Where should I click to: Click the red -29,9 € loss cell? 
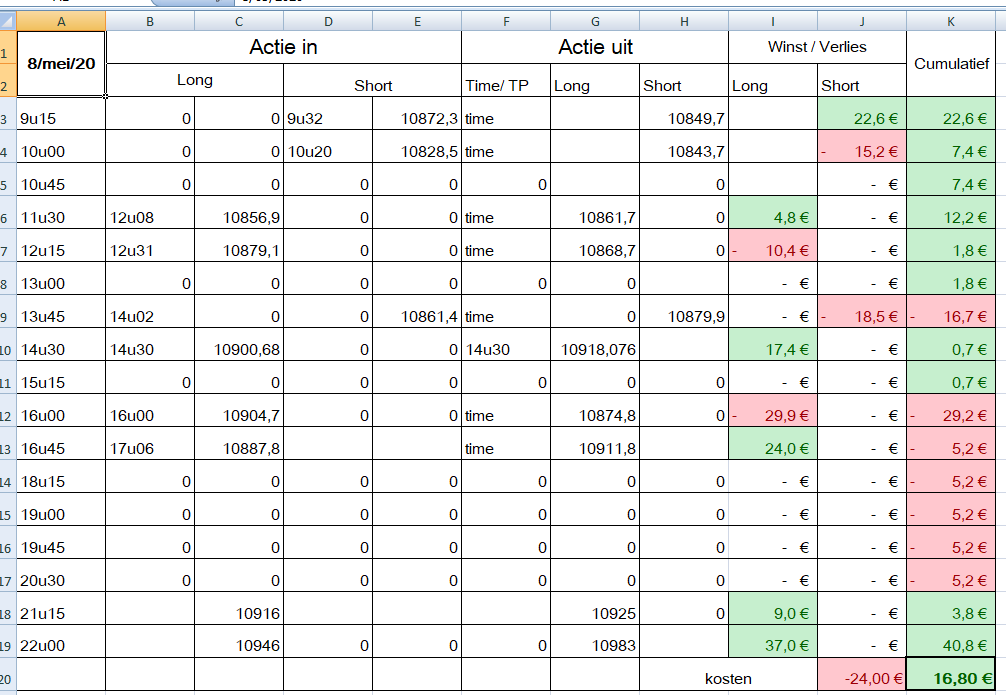click(773, 415)
